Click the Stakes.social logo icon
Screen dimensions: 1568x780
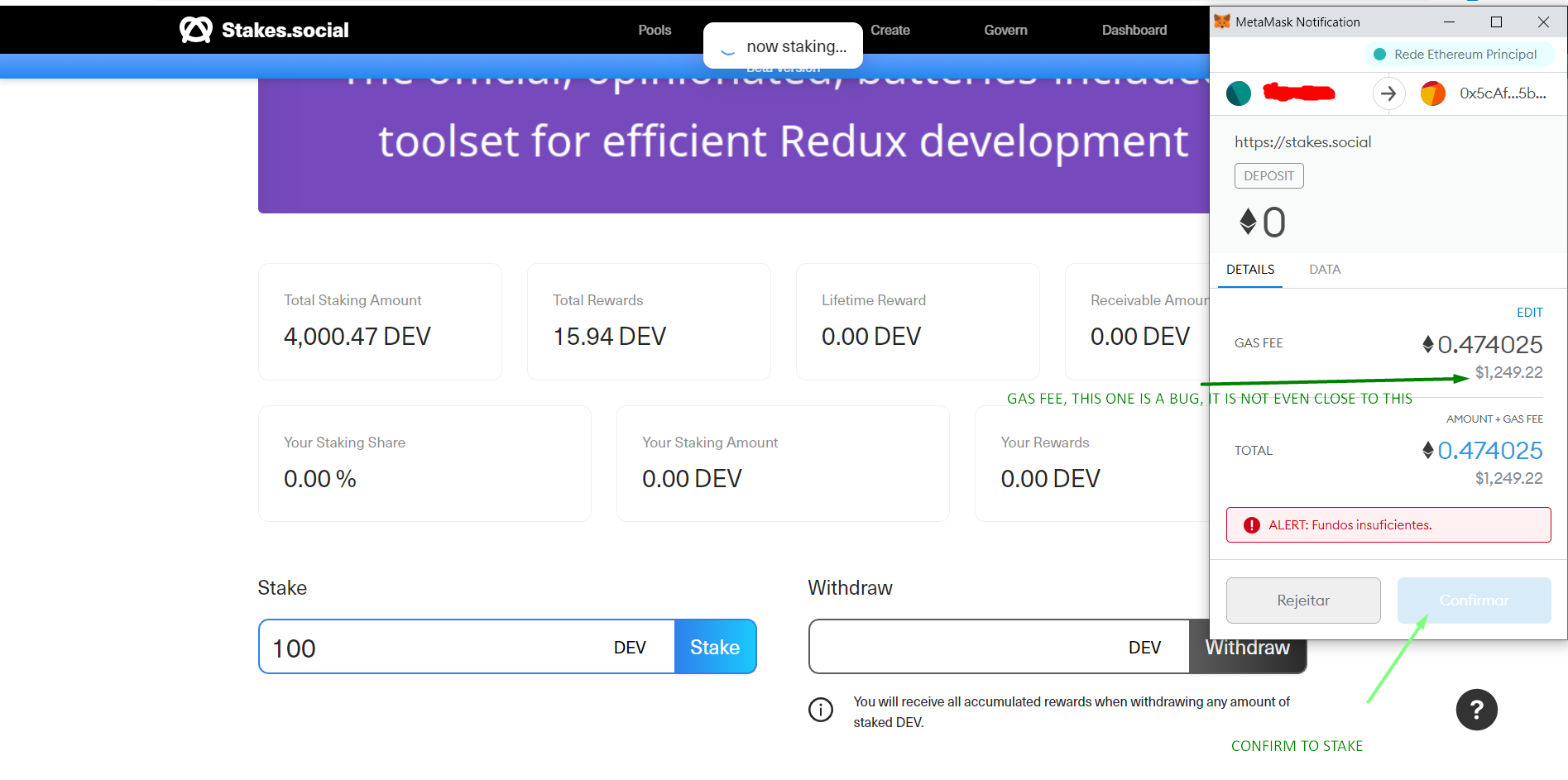pos(196,30)
